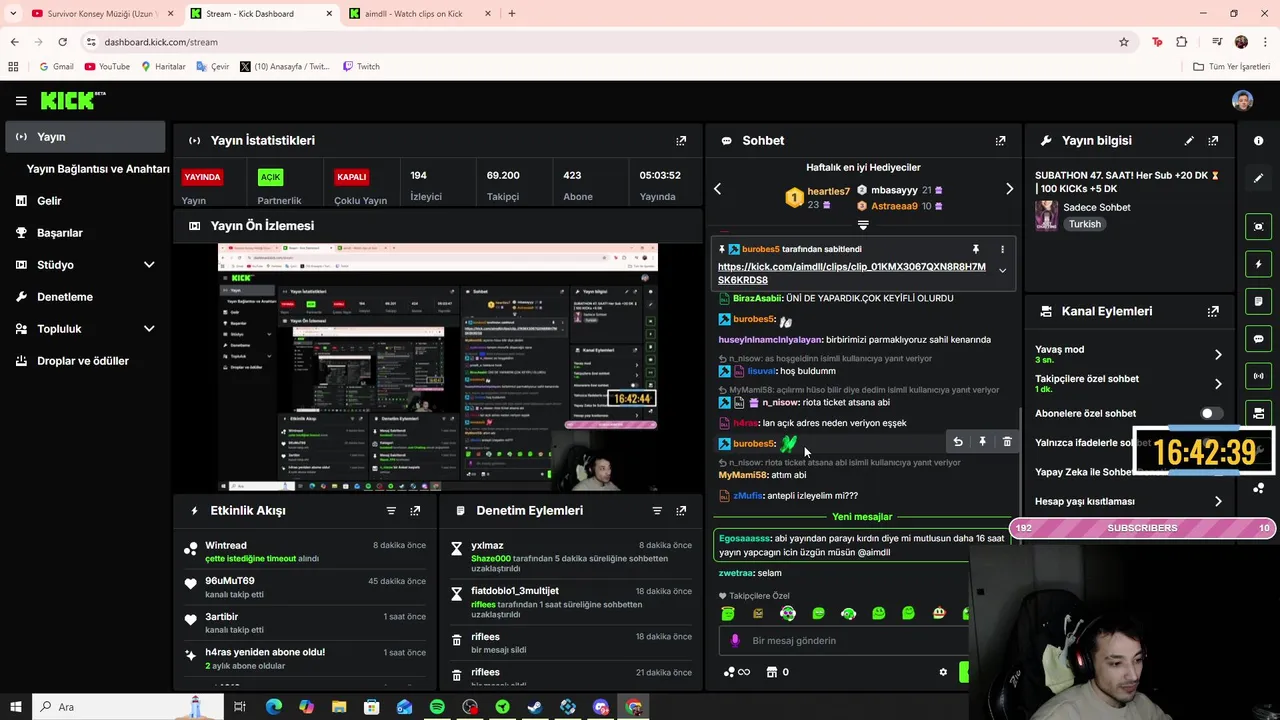Open Spotify from the Windows taskbar
1280x720 pixels.
[437, 707]
